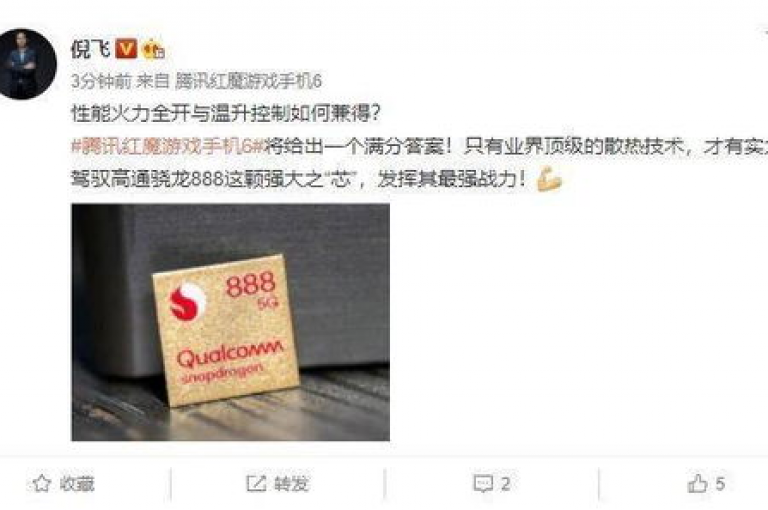The image size is (768, 510).
Task: Toggle the thumbs-up like icon
Action: [x=697, y=484]
